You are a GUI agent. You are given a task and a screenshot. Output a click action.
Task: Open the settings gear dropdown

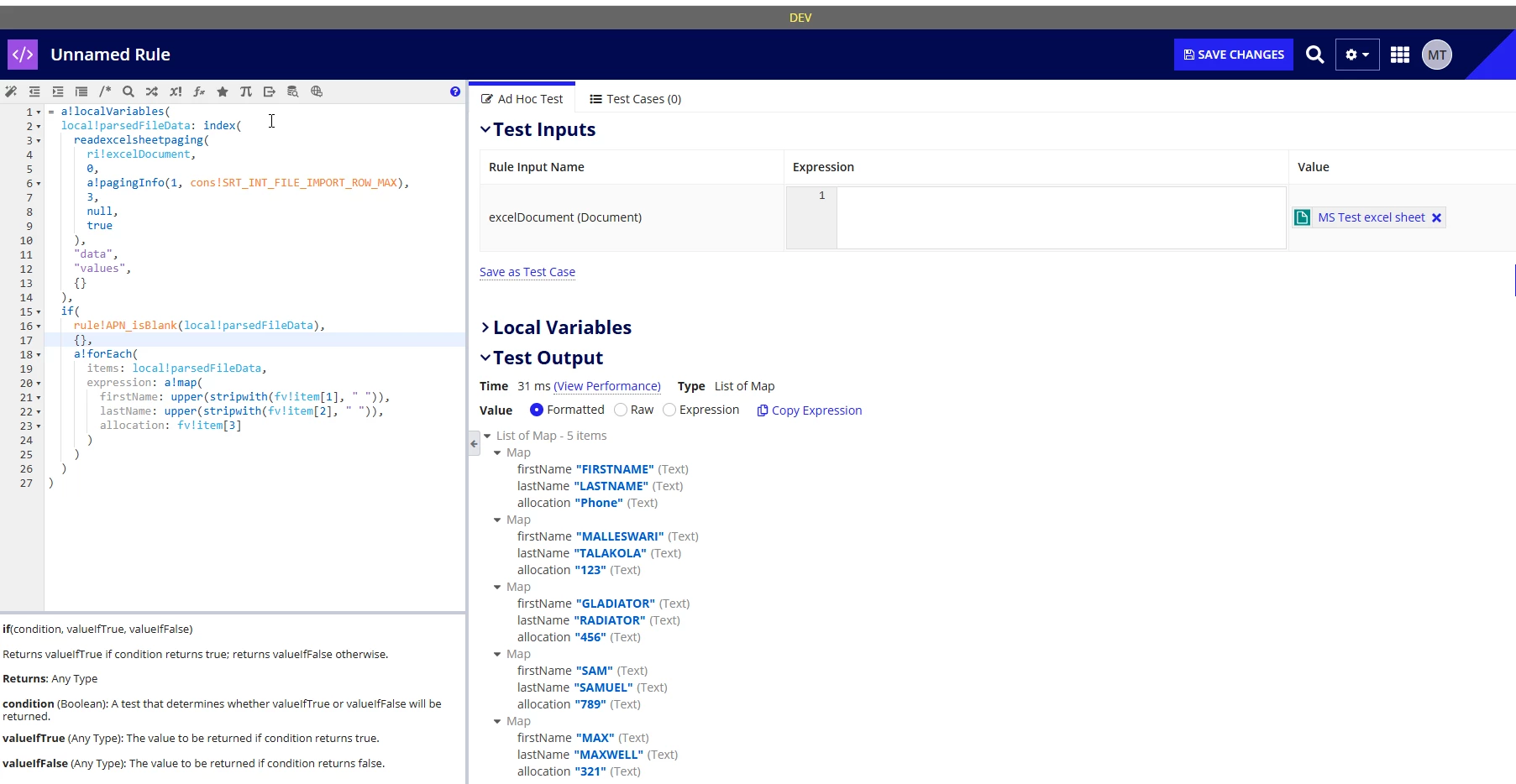point(1357,55)
